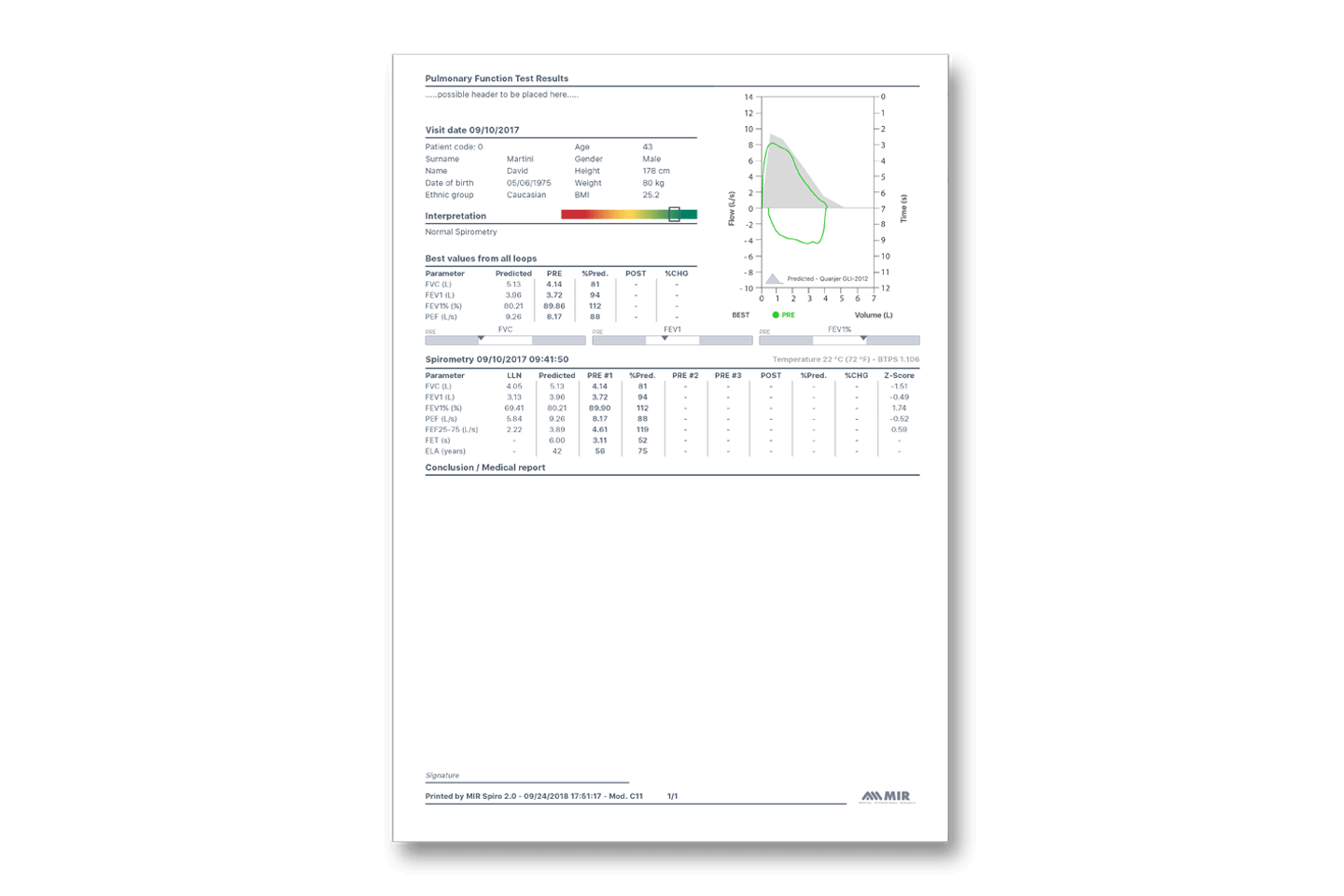1344x896 pixels.
Task: Click the 'FET (s)' row label
Action: tap(438, 441)
